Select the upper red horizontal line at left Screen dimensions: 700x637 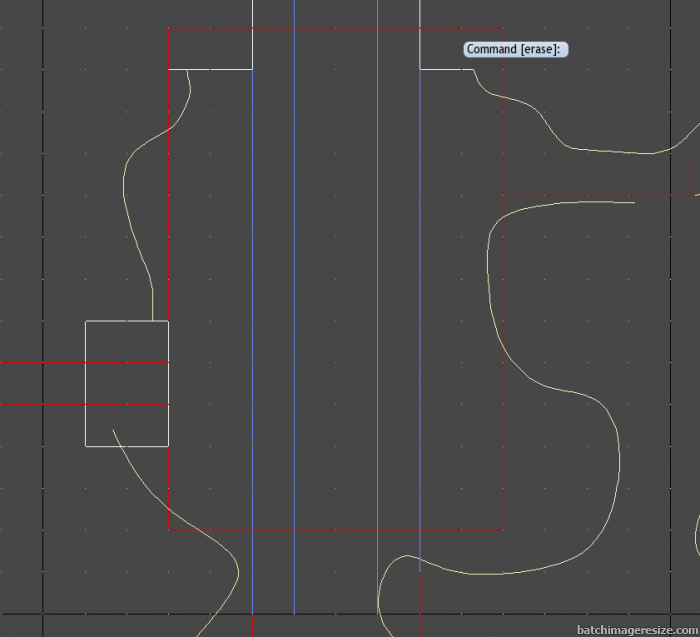coord(40,363)
